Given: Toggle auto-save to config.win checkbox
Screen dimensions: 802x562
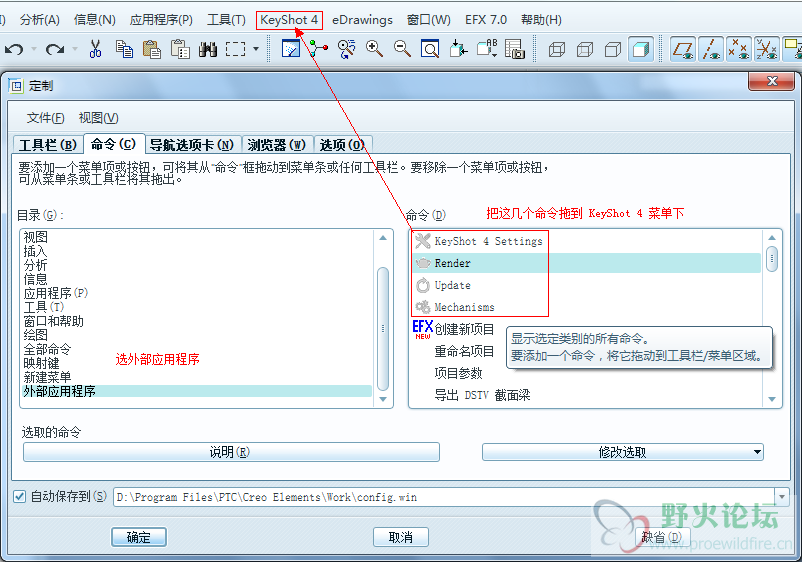Looking at the screenshot, I should [x=19, y=496].
